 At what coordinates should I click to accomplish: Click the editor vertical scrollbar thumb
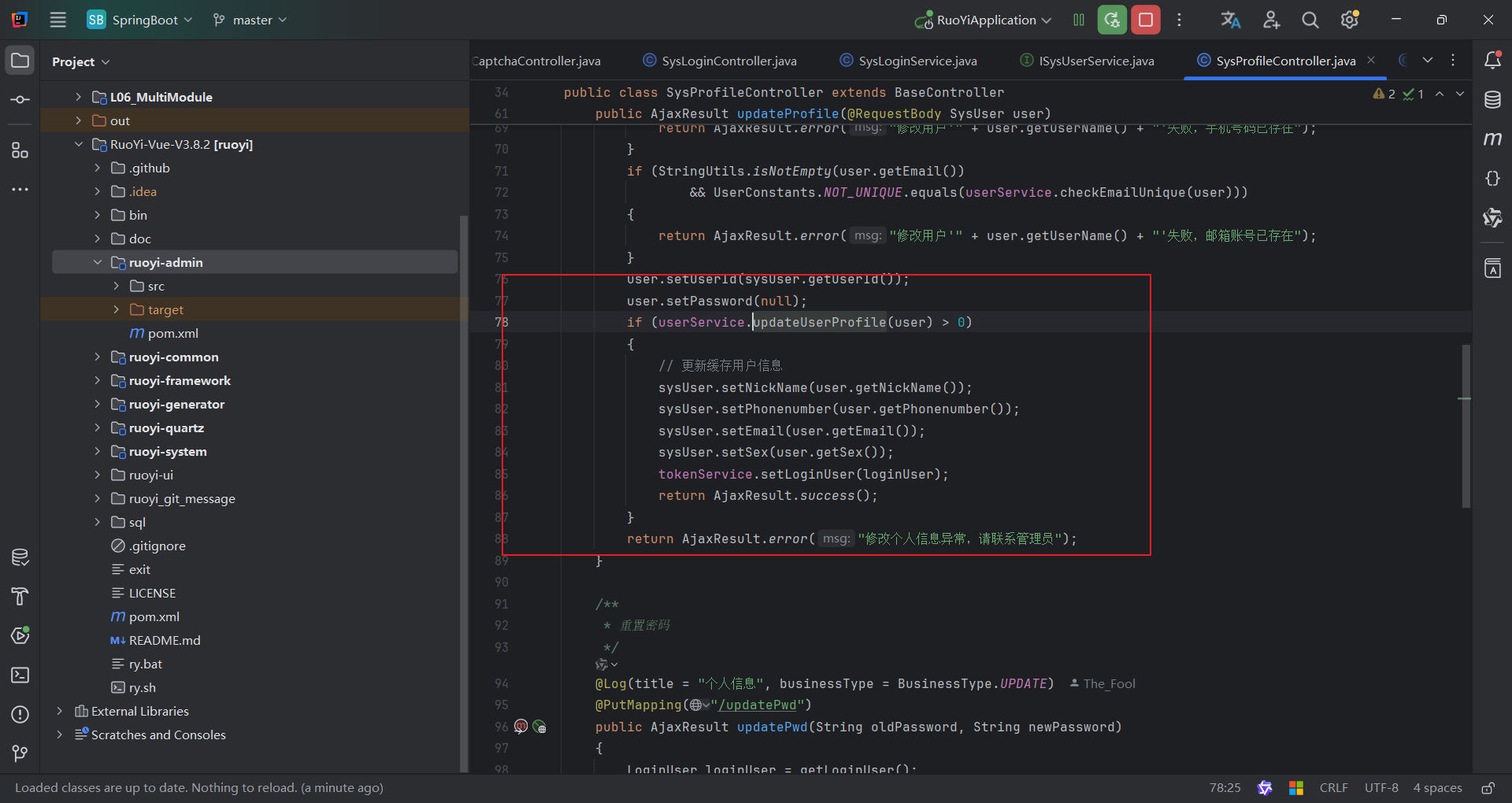tap(1466, 426)
